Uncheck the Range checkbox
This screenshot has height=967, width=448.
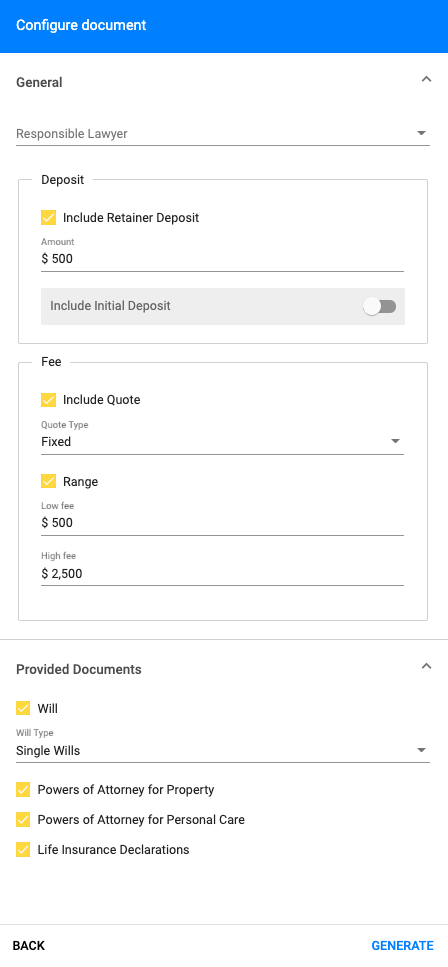[x=49, y=482]
